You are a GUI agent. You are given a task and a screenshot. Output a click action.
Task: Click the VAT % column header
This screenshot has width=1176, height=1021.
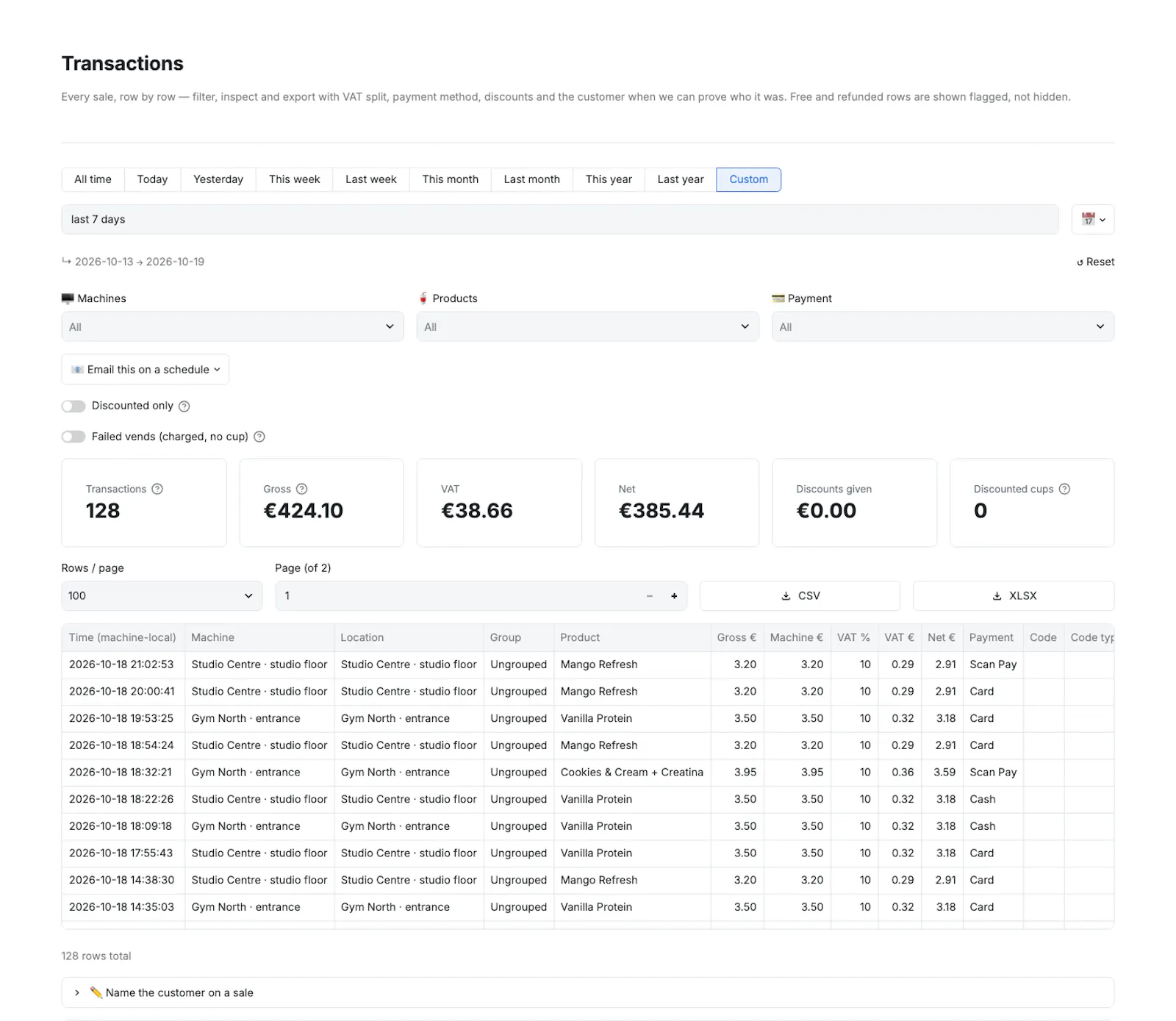(x=853, y=637)
